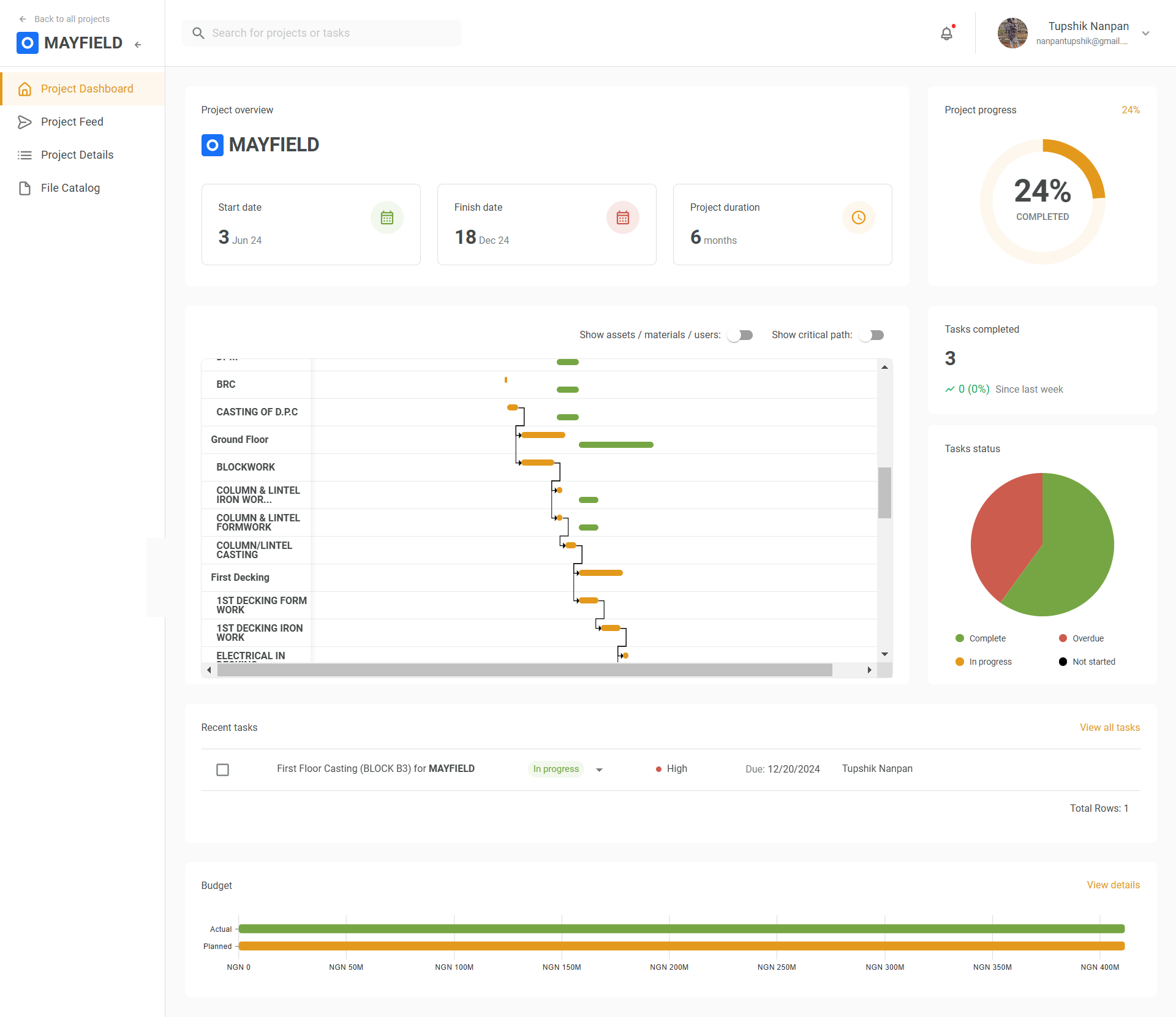Expand the user account dropdown chevron
Image resolution: width=1176 pixels, height=1017 pixels.
(1145, 34)
